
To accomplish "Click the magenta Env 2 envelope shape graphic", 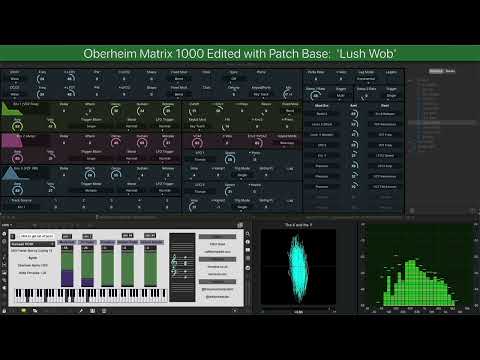I will 11,141.
